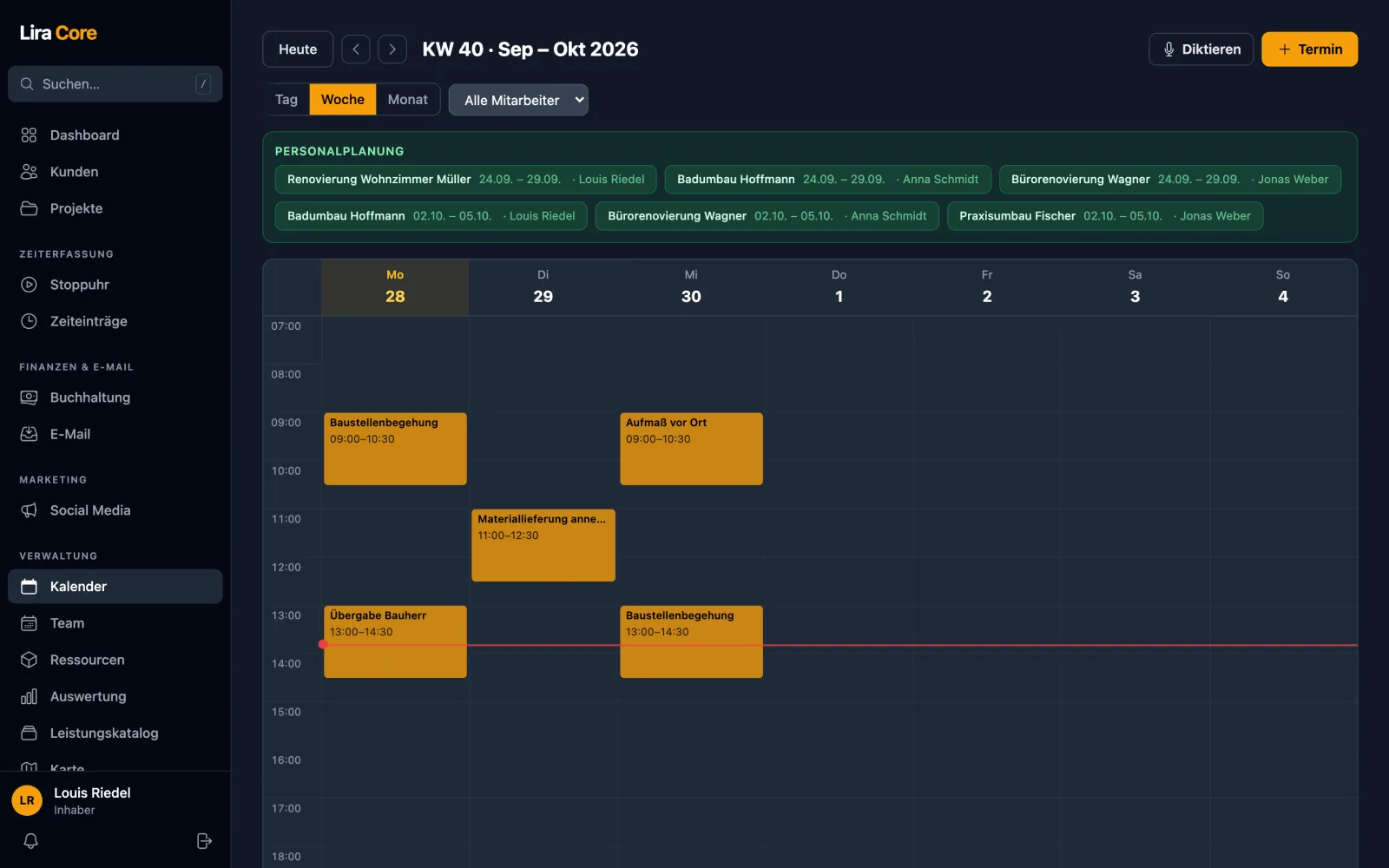Click the E-Mail inbox icon

[x=29, y=434]
